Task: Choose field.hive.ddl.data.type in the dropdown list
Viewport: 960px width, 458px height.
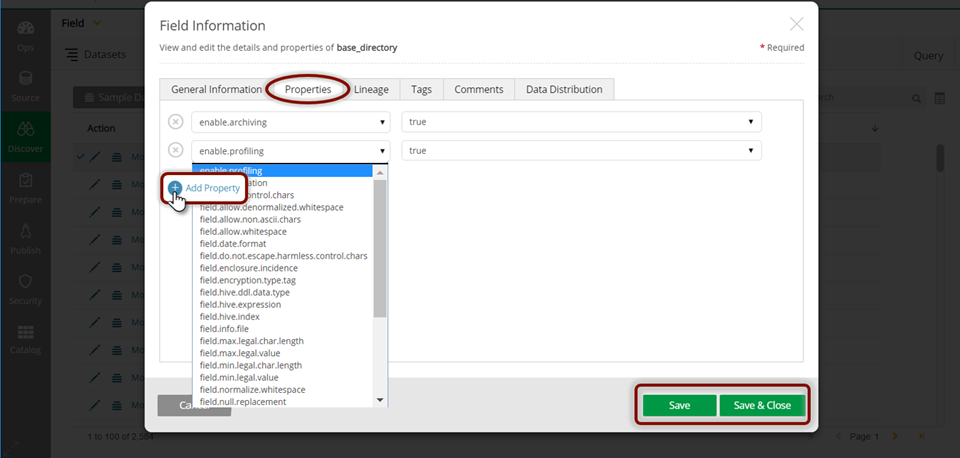Action: tap(244, 292)
